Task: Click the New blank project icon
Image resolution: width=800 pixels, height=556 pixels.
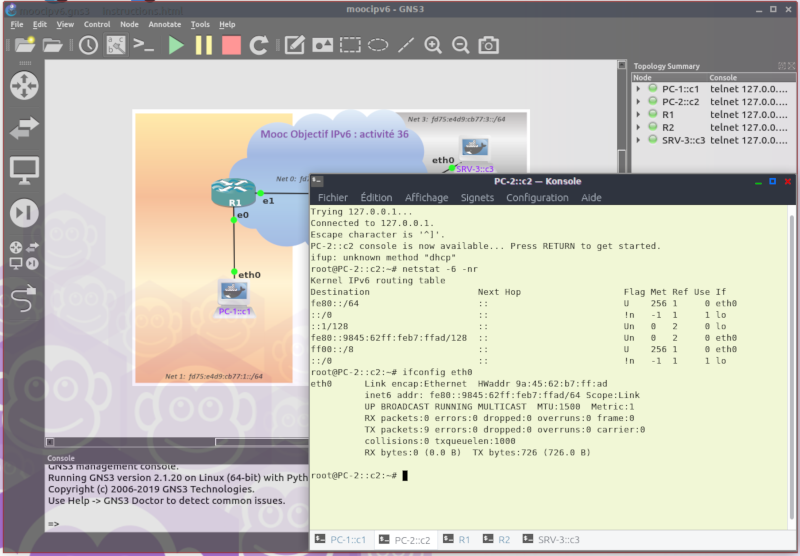Action: [x=24, y=45]
